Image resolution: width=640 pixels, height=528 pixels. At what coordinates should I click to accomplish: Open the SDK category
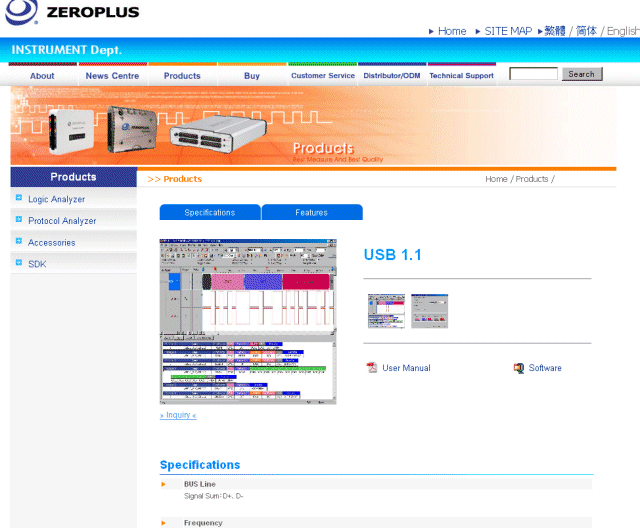pyautogui.click(x=37, y=264)
